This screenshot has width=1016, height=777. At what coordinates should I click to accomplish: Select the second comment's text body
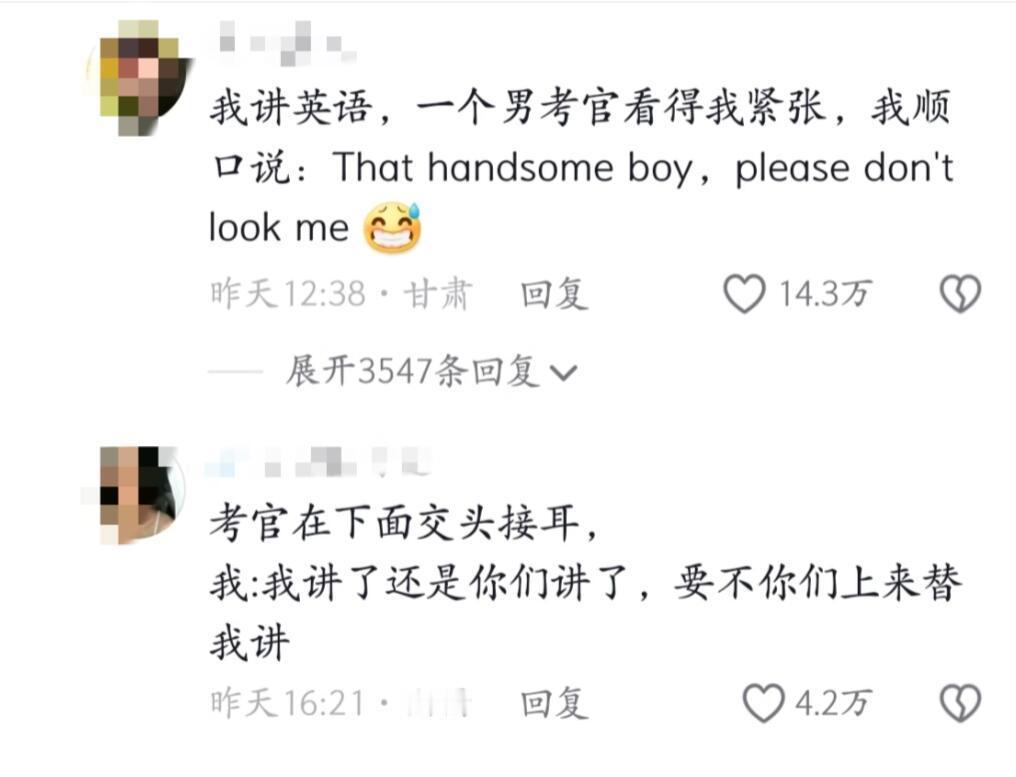(585, 581)
